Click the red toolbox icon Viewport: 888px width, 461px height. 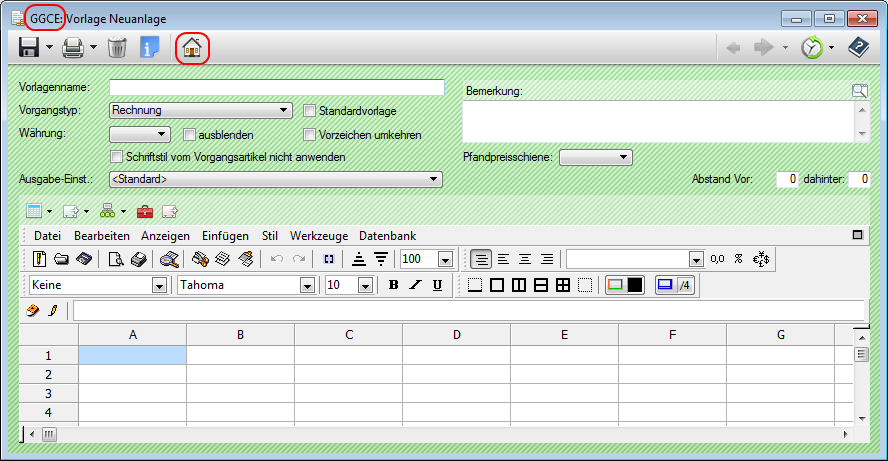tap(145, 211)
